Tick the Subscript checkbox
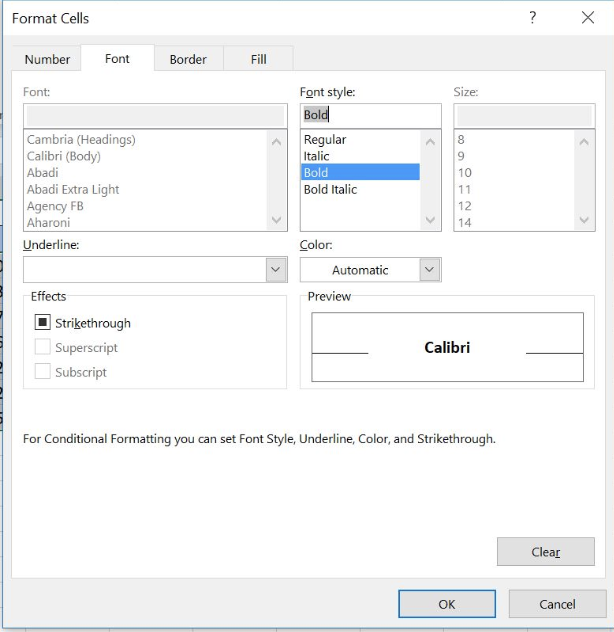The height and width of the screenshot is (632, 614). coord(42,372)
